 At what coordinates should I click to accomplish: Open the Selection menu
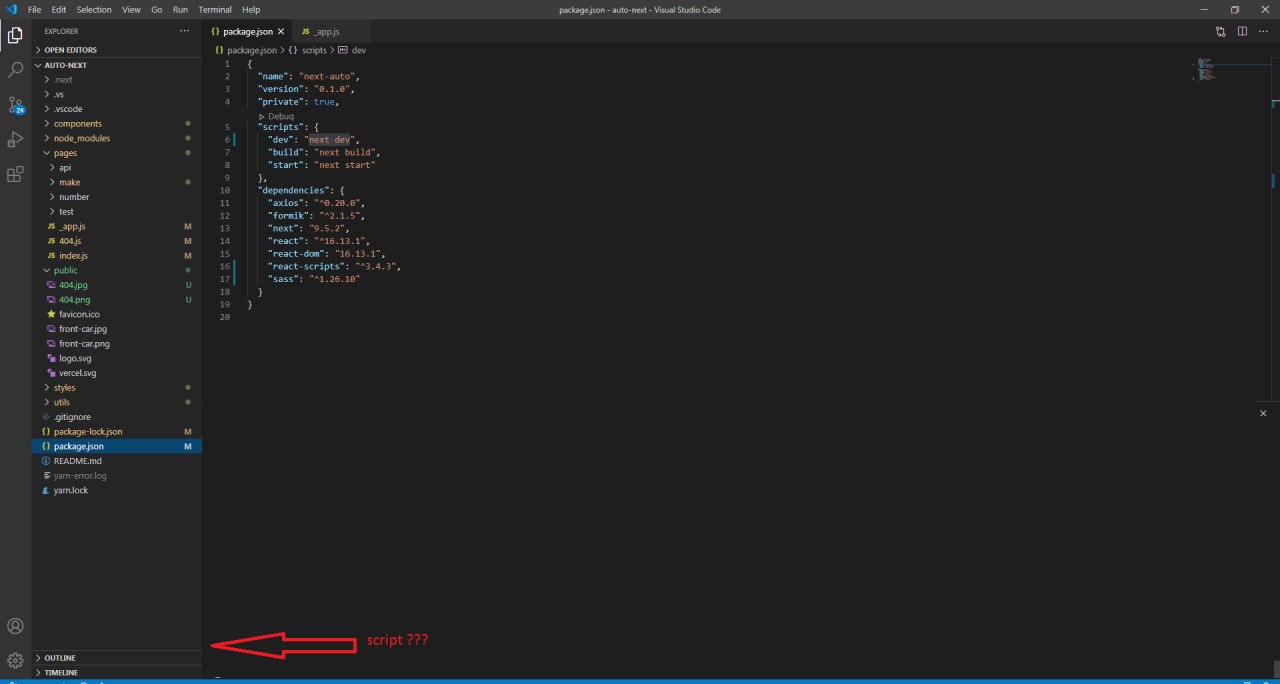(x=94, y=9)
